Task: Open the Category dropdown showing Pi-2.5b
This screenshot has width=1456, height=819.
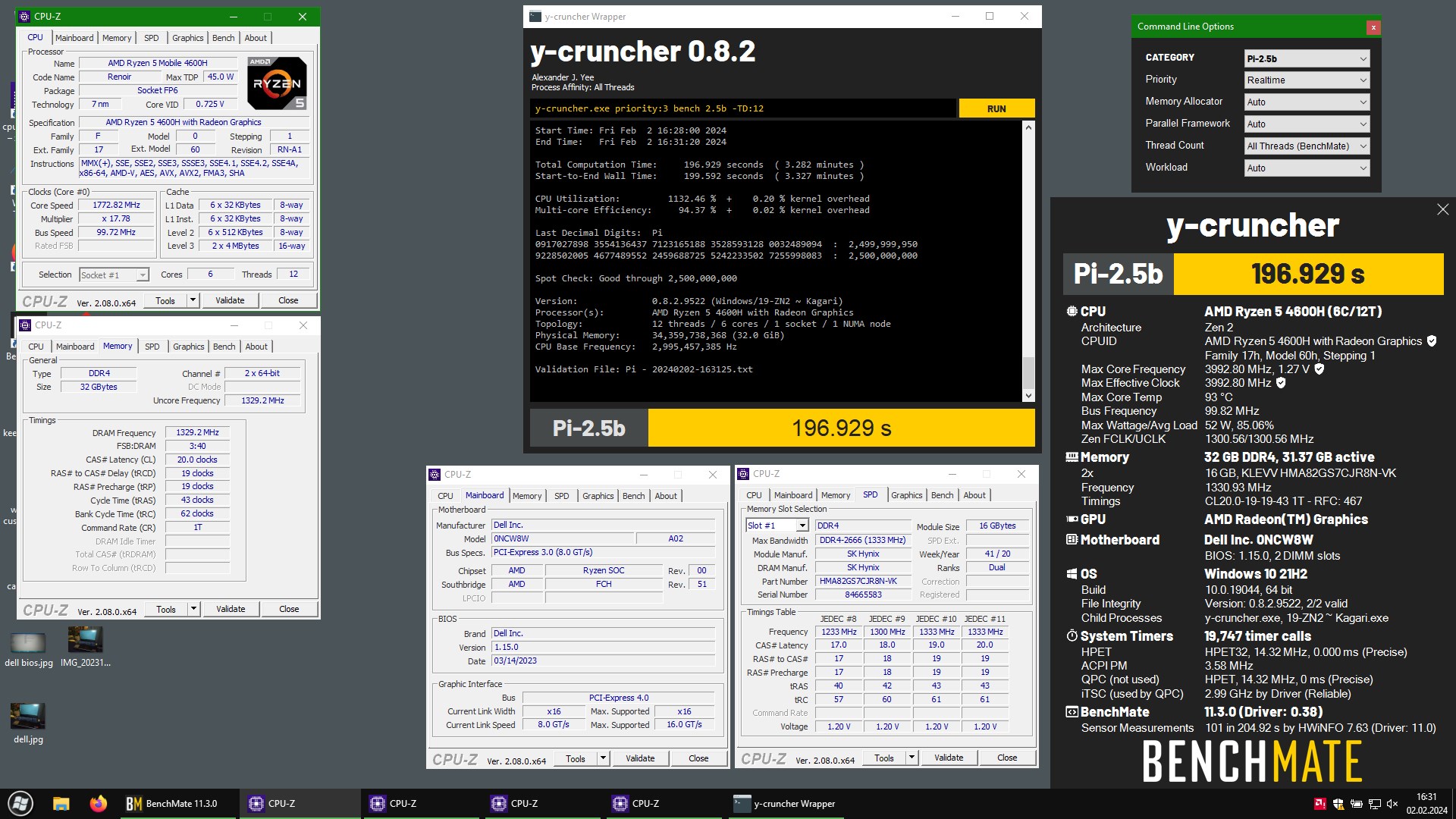Action: 1307,58
